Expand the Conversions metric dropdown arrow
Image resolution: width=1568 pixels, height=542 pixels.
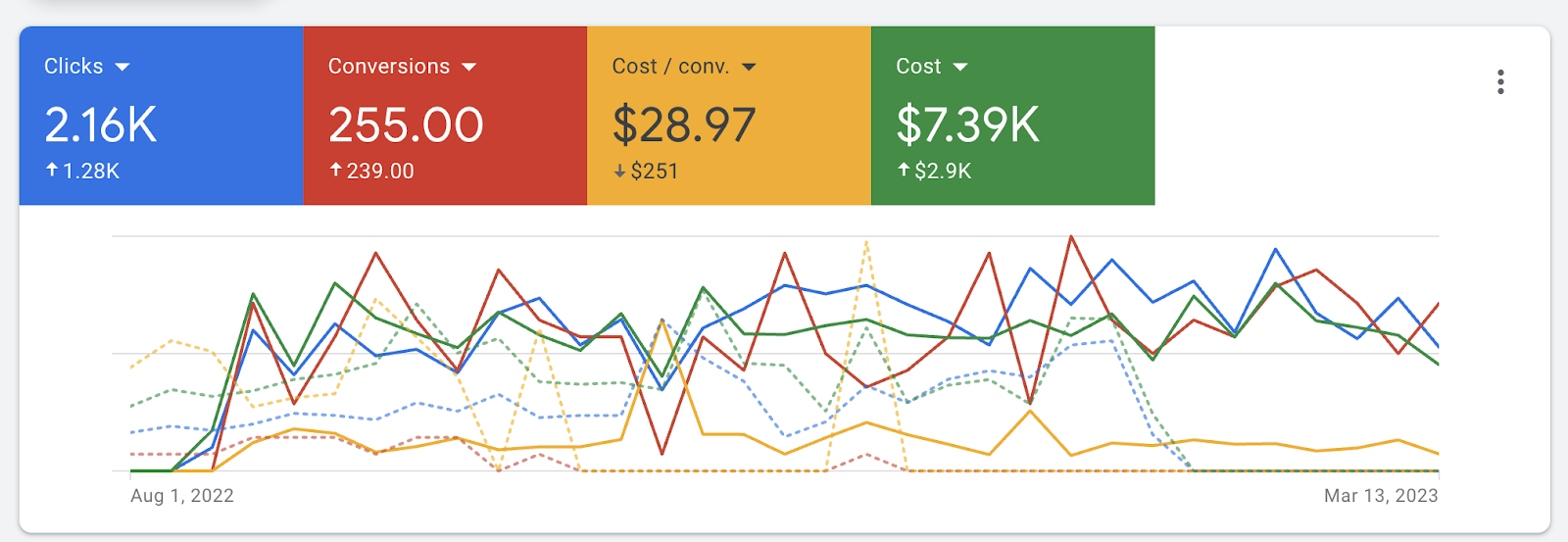pyautogui.click(x=468, y=67)
